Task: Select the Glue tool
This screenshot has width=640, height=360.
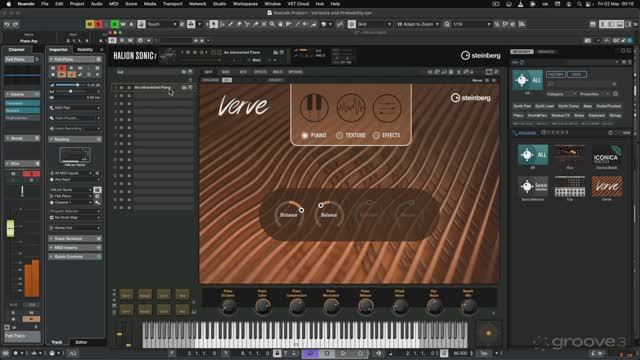Action: (x=256, y=24)
